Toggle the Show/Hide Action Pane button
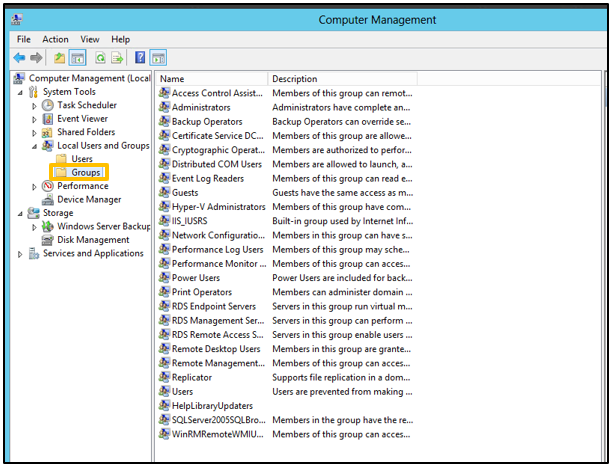 pos(158,58)
